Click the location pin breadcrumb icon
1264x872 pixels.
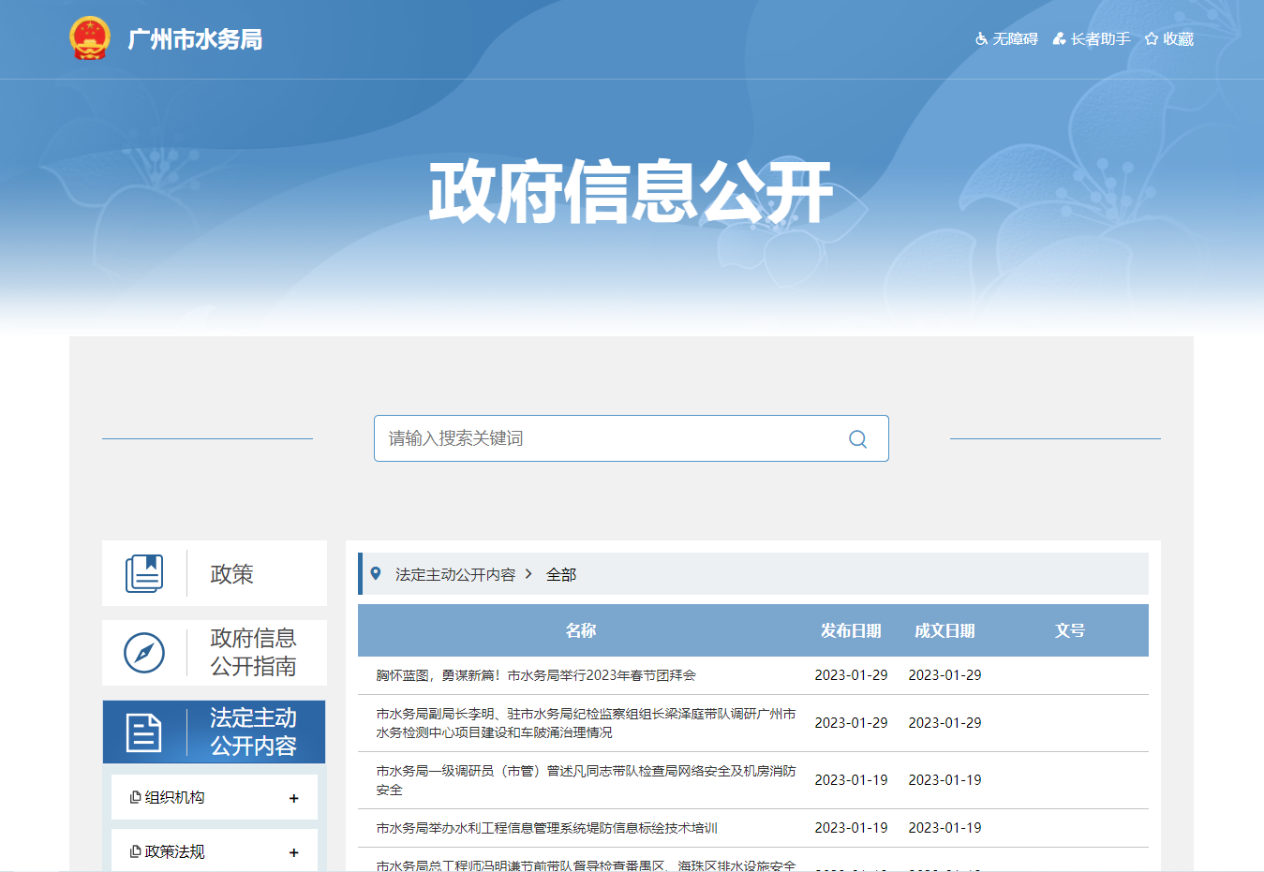376,574
